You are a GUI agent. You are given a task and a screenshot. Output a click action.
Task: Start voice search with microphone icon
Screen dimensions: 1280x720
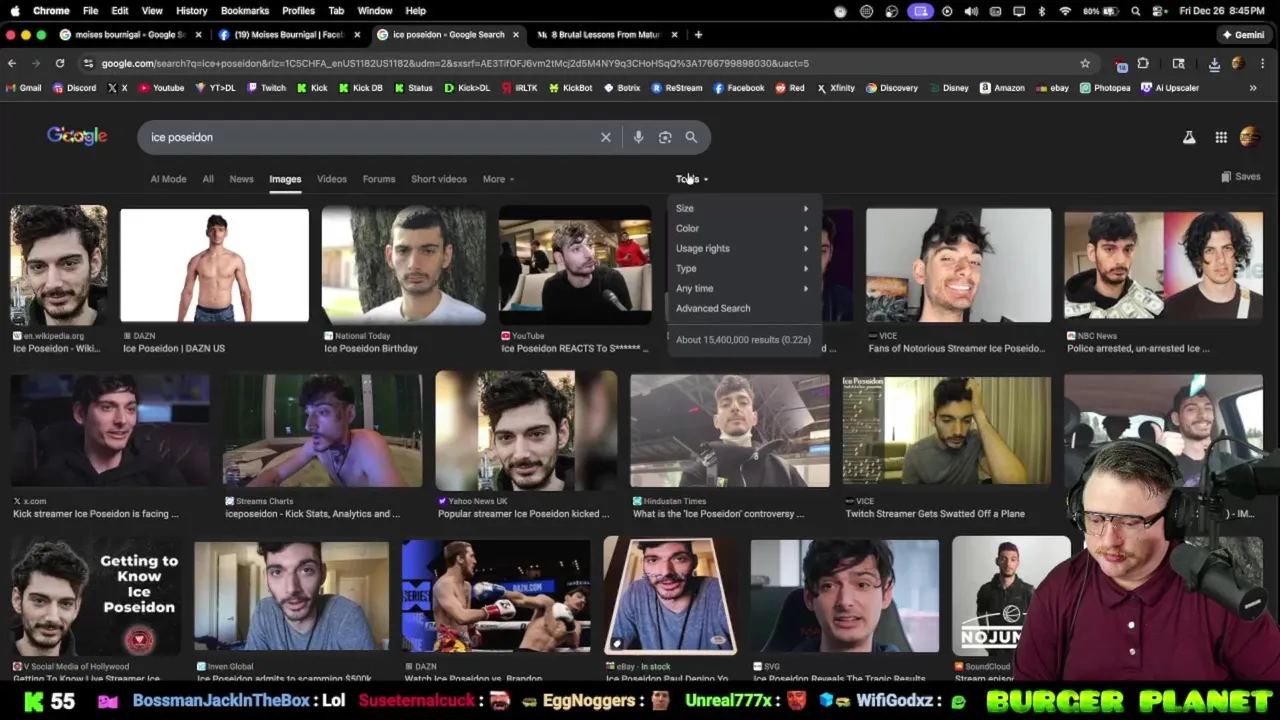[x=638, y=137]
